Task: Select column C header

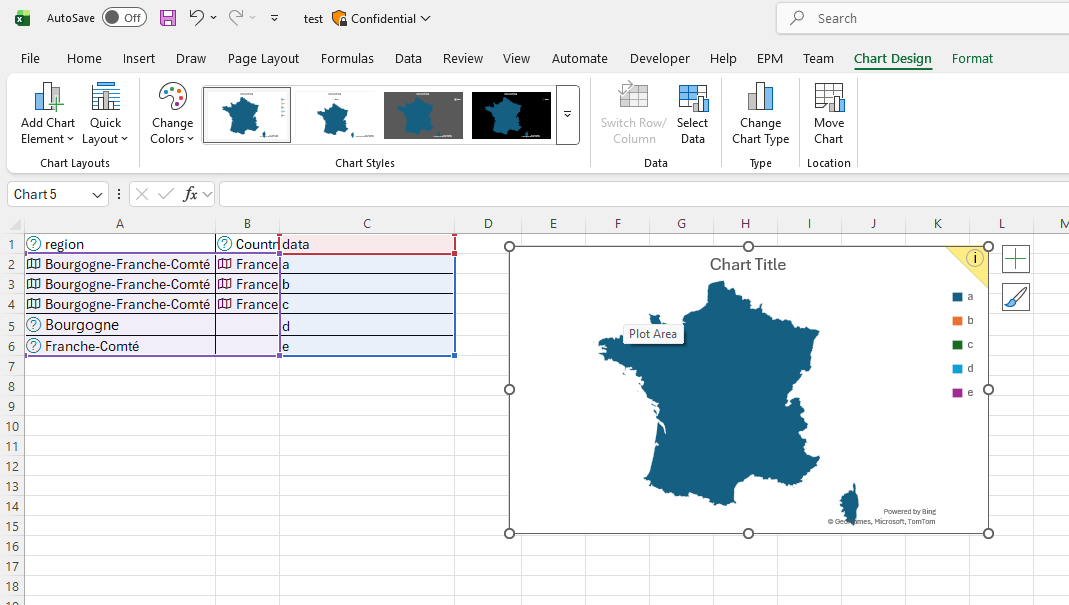Action: tap(367, 224)
